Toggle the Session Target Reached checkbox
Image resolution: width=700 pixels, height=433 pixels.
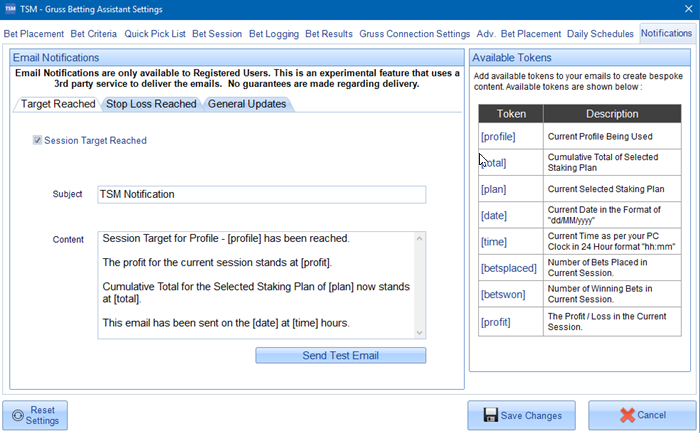(x=38, y=141)
